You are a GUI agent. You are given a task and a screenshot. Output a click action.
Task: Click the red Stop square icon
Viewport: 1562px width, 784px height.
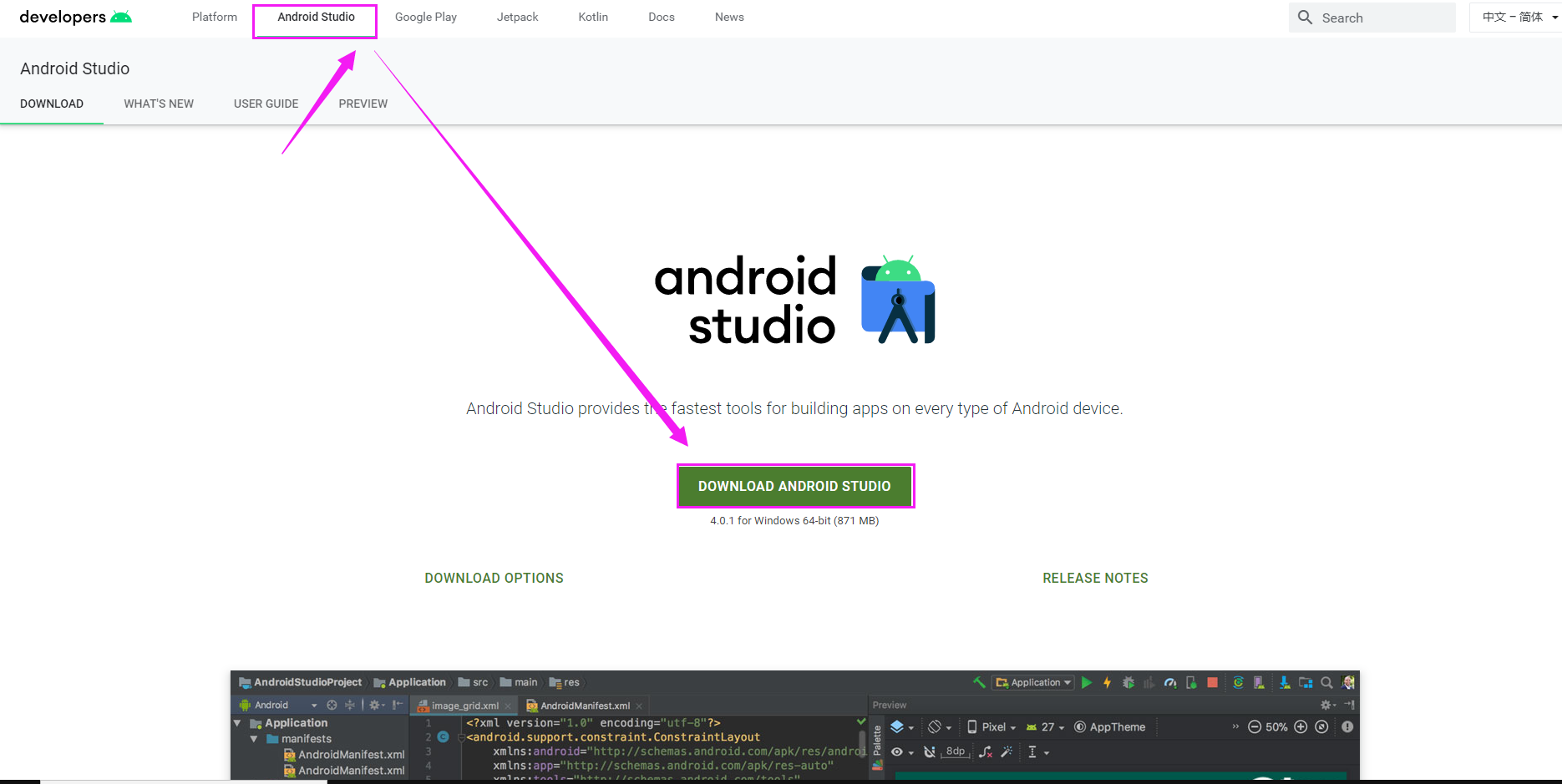coord(1213,682)
